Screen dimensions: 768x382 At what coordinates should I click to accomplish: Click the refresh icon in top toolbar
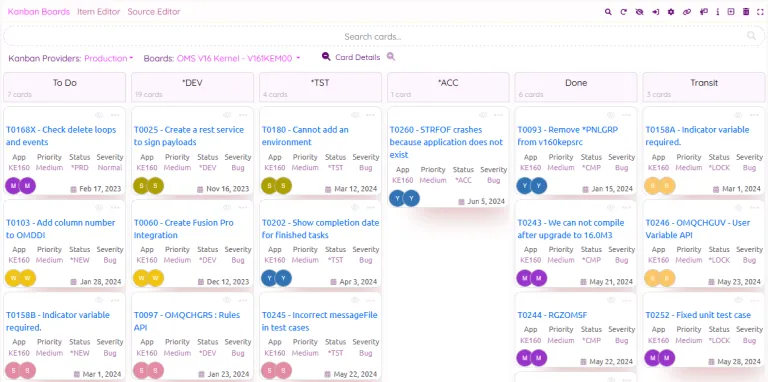624,12
